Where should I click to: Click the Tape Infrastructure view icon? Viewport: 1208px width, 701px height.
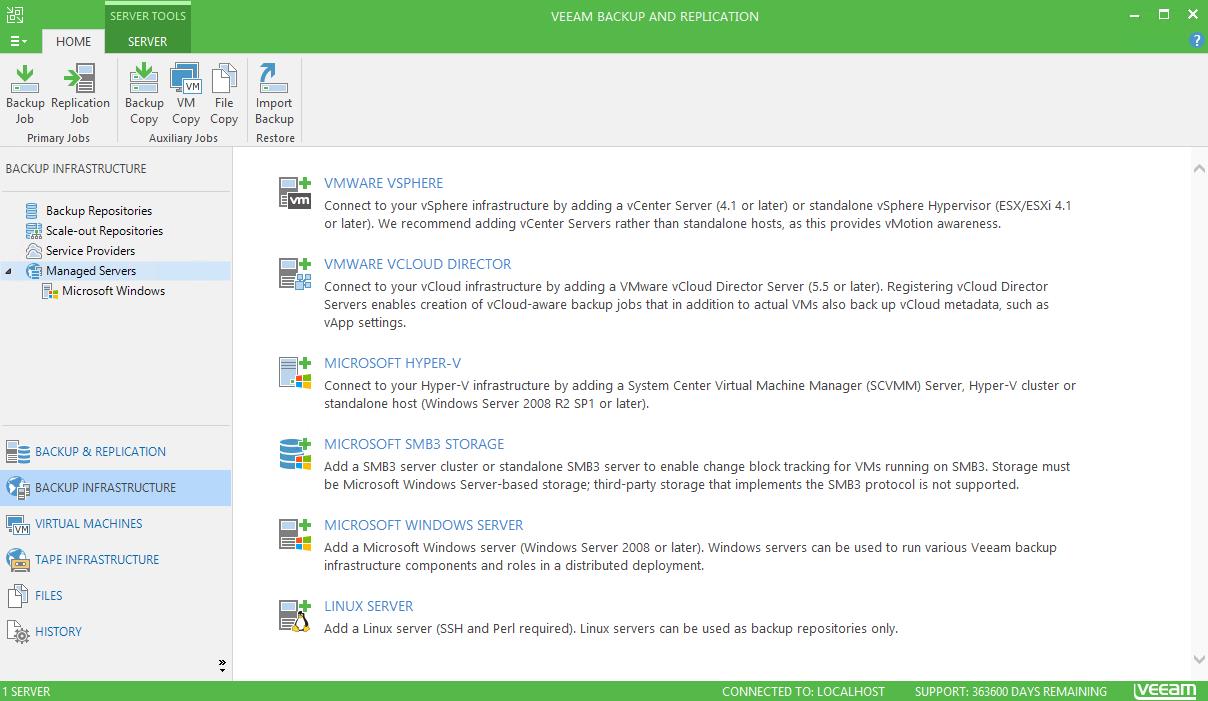coord(18,560)
